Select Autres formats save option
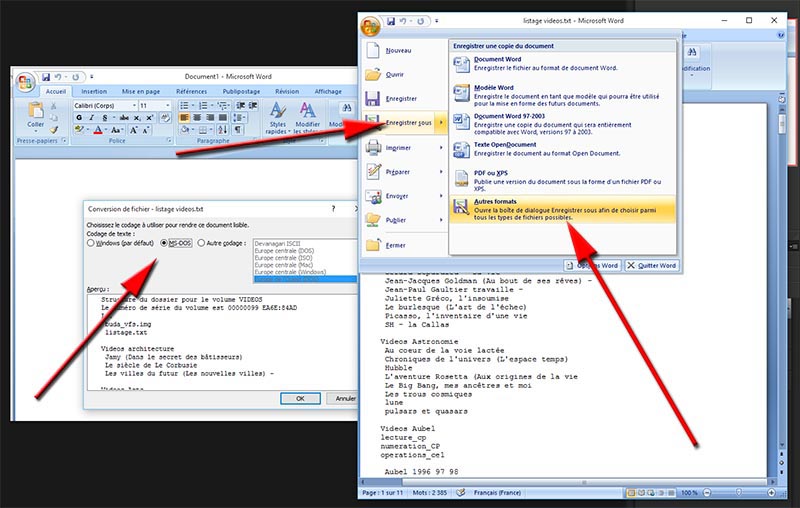Image resolution: width=800 pixels, height=508 pixels. tap(563, 209)
